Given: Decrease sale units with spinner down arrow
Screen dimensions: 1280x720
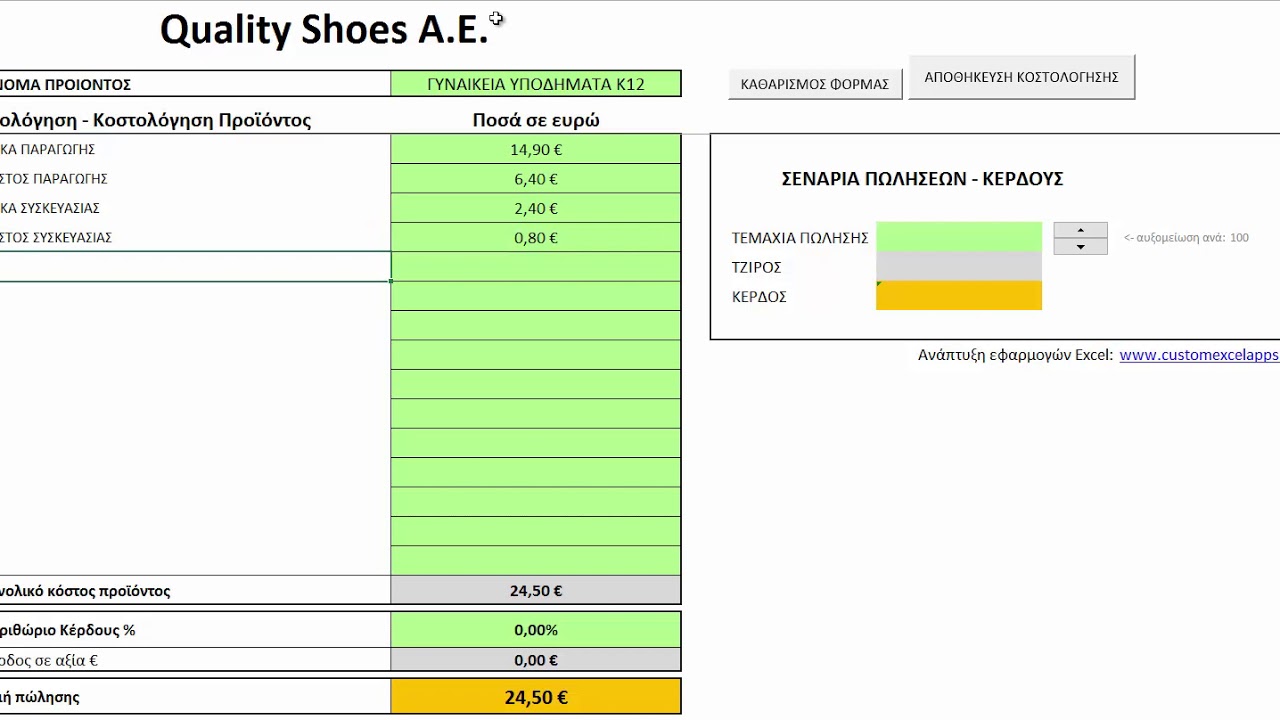Looking at the screenshot, I should tap(1080, 246).
